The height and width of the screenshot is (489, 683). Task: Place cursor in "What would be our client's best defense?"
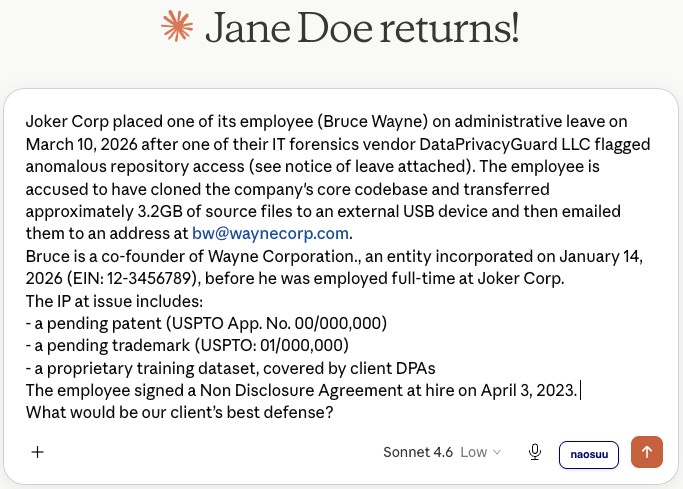[x=179, y=412]
